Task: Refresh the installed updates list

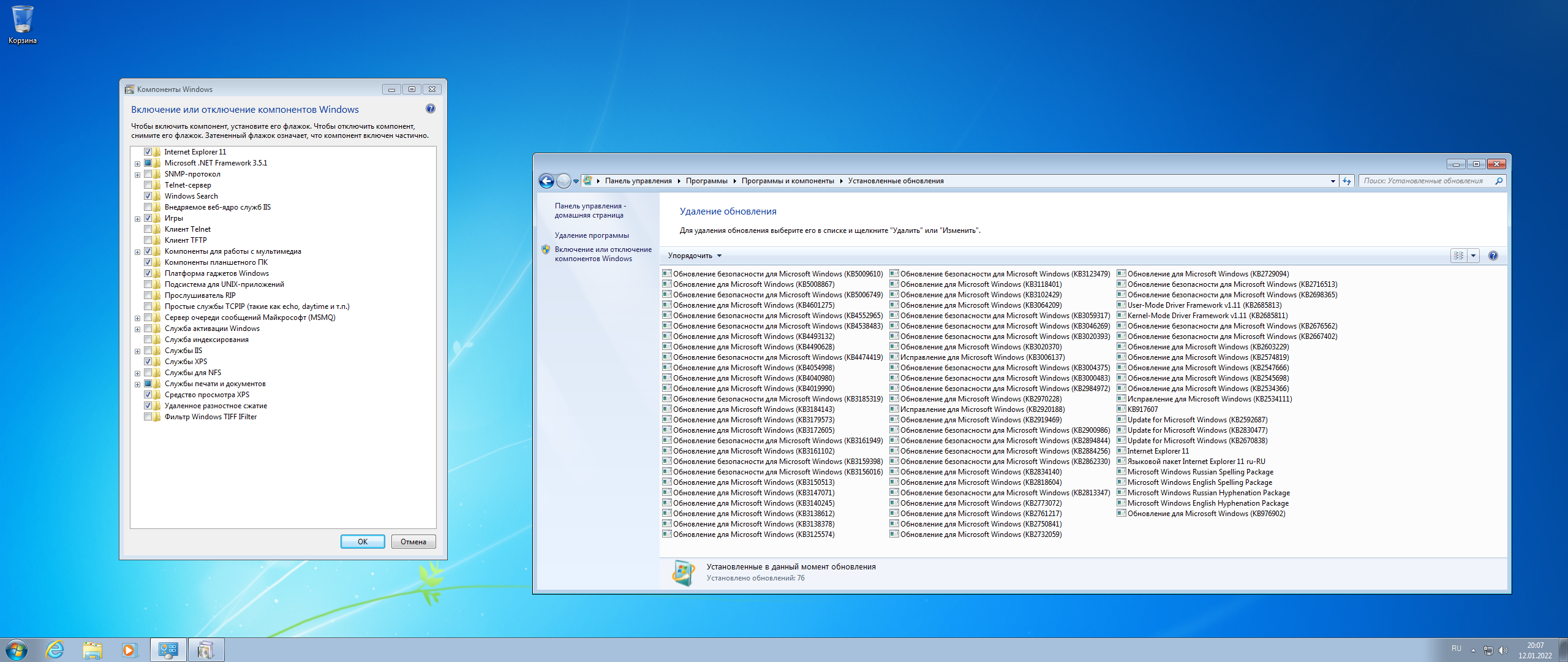Action: (1347, 181)
